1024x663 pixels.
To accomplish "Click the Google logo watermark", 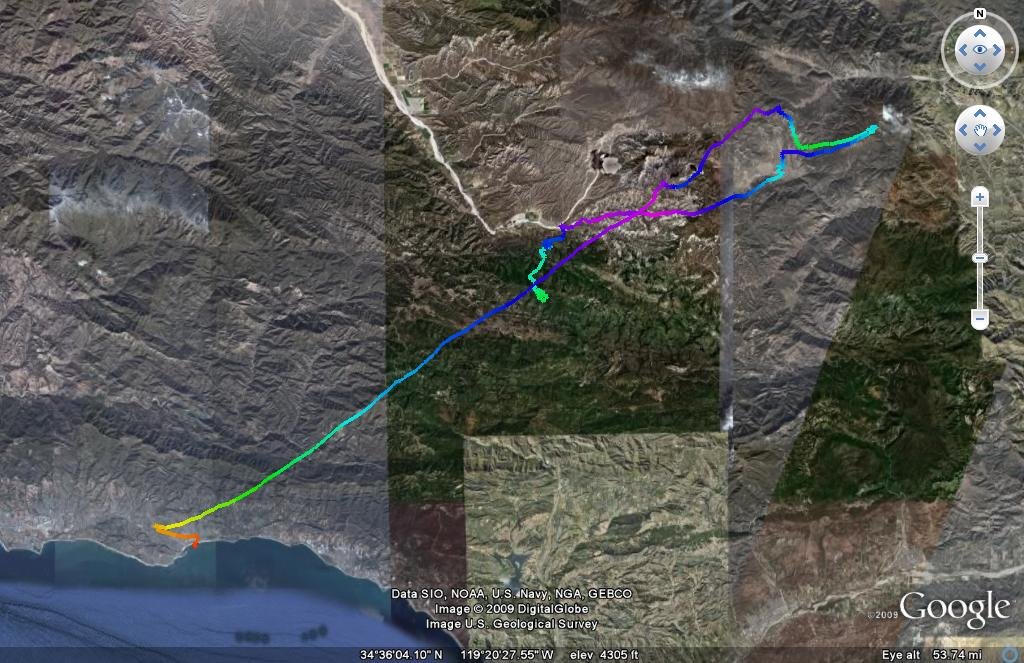I will click(x=955, y=609).
